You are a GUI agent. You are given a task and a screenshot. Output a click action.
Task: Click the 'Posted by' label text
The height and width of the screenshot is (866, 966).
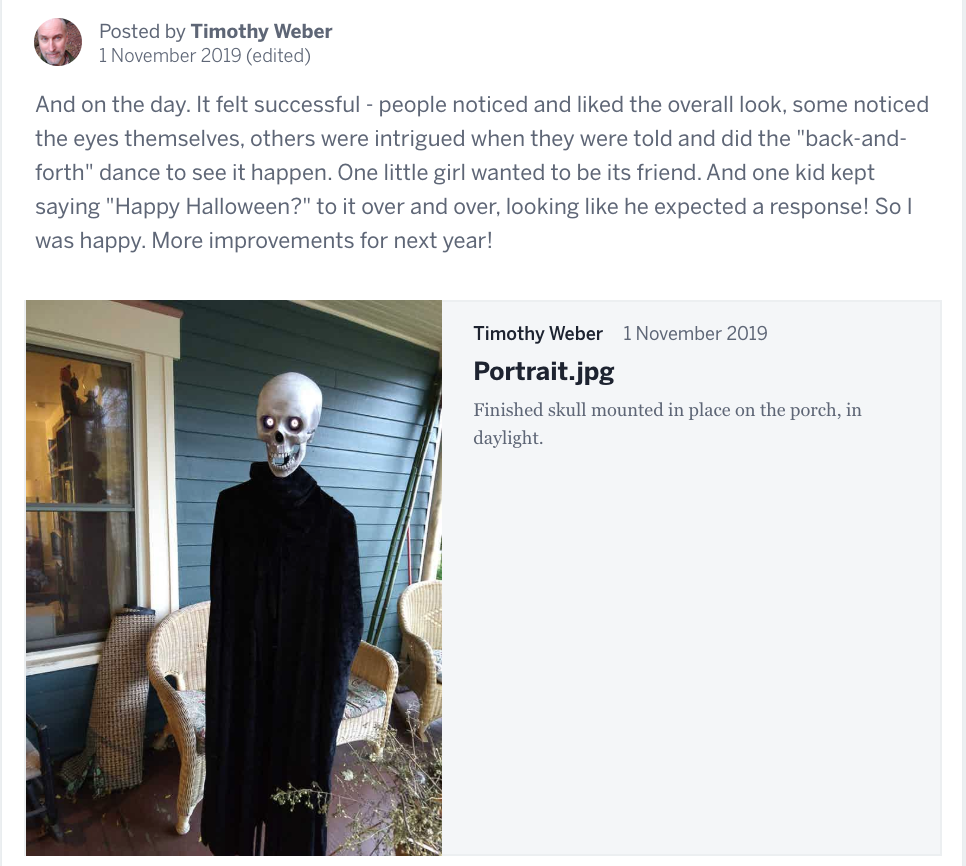(x=142, y=31)
